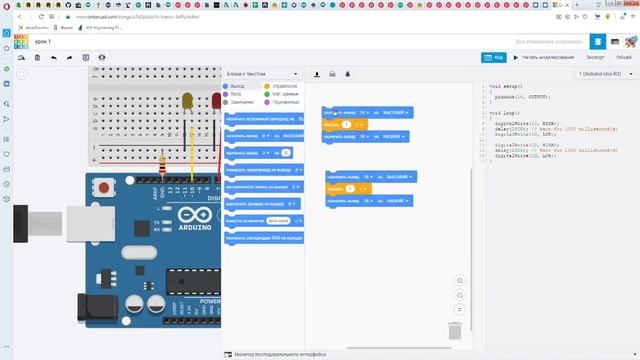Open pin dropdown on the first 'высокий' workspace block

tap(364, 113)
